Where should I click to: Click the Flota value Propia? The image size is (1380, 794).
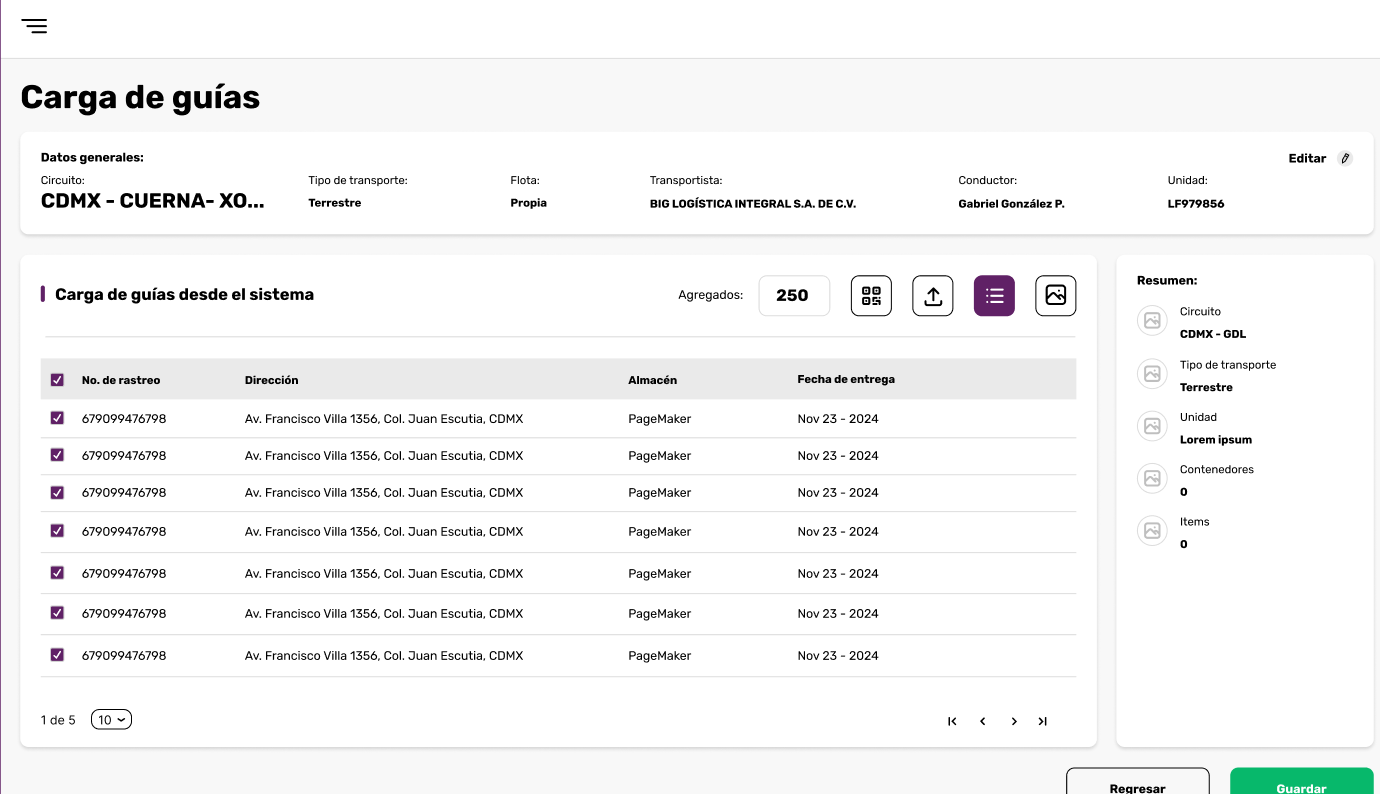click(528, 203)
